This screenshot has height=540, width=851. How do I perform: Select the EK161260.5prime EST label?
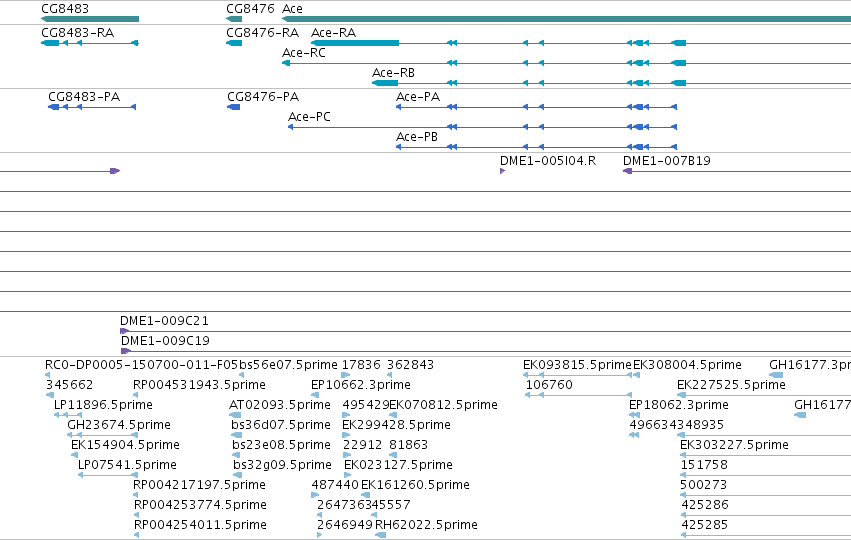coord(415,485)
